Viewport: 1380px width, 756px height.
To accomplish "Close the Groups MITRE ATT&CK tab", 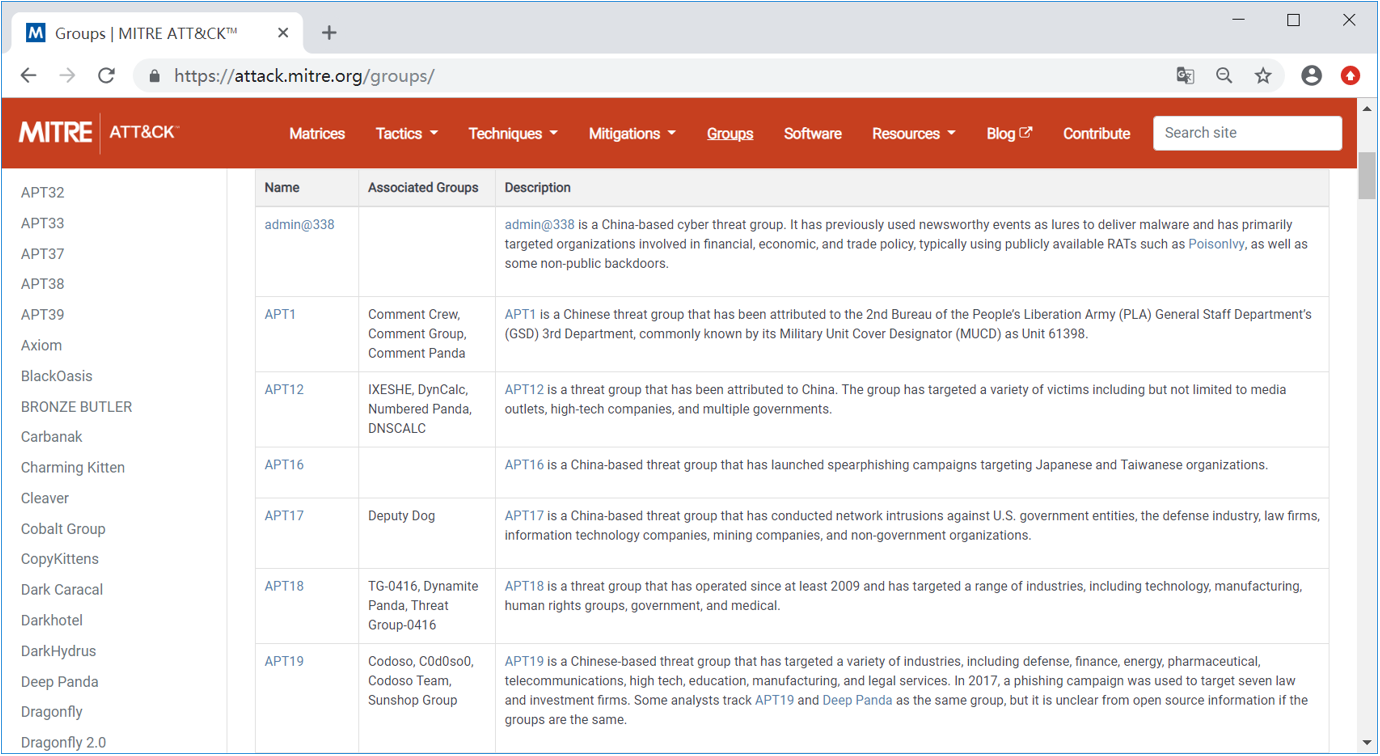I will tap(283, 33).
